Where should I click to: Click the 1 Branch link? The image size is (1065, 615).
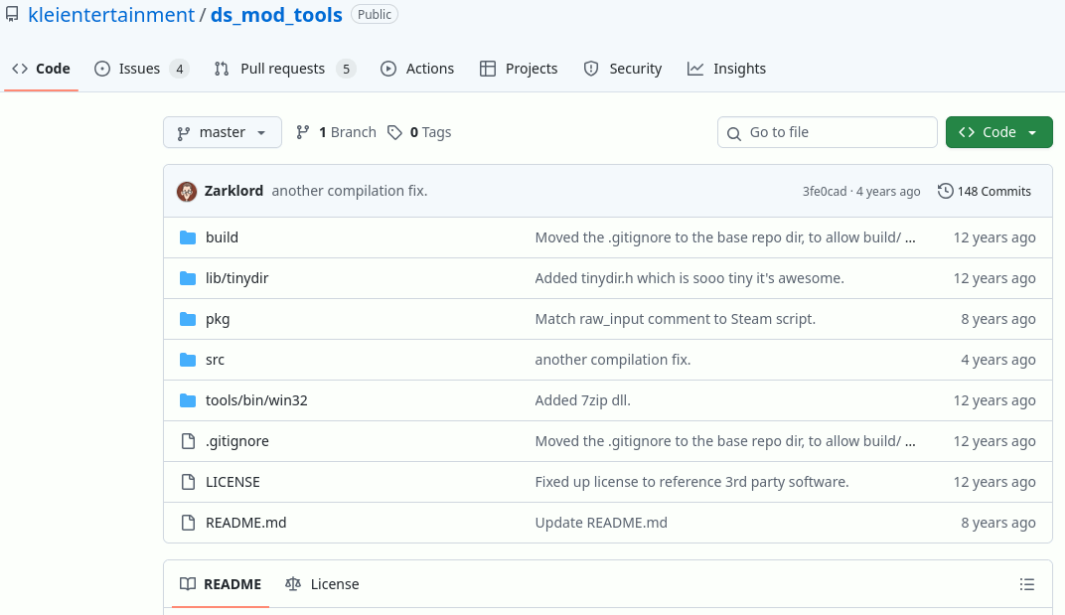(336, 132)
